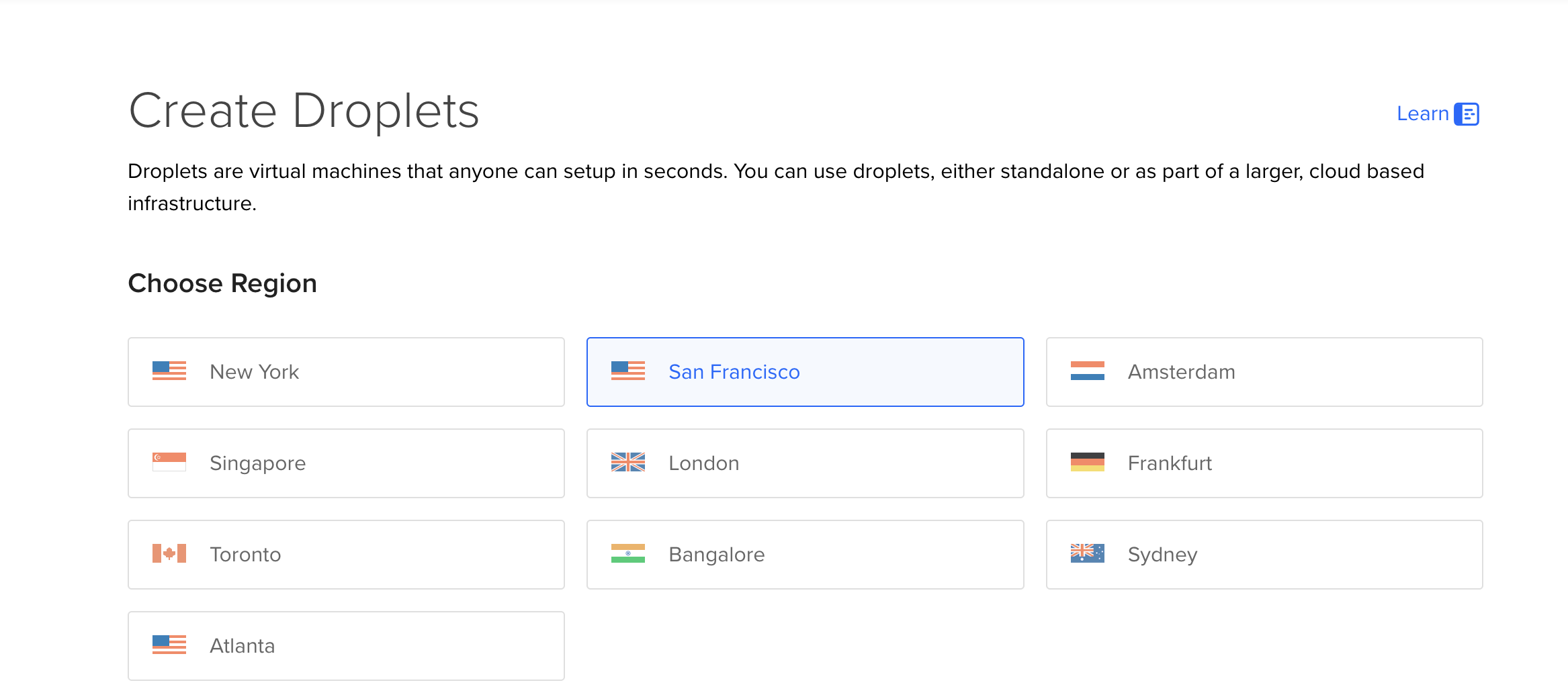Viewport: 1568px width, 697px height.
Task: Click the Choose Region section heading
Action: coord(222,283)
